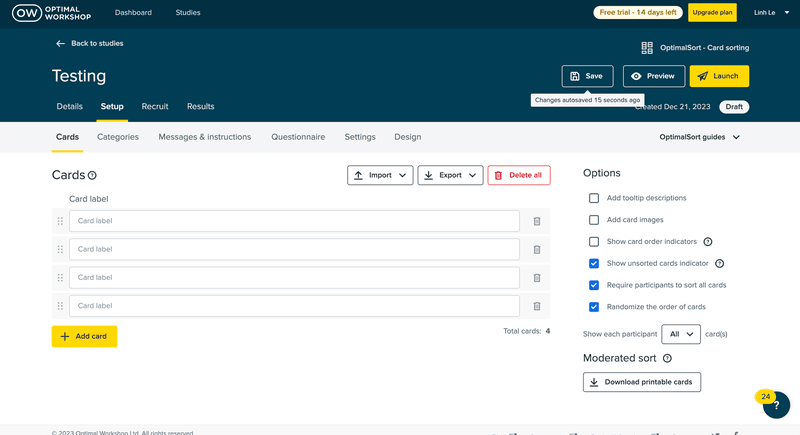
Task: Go to the Recruit tab
Action: click(155, 106)
